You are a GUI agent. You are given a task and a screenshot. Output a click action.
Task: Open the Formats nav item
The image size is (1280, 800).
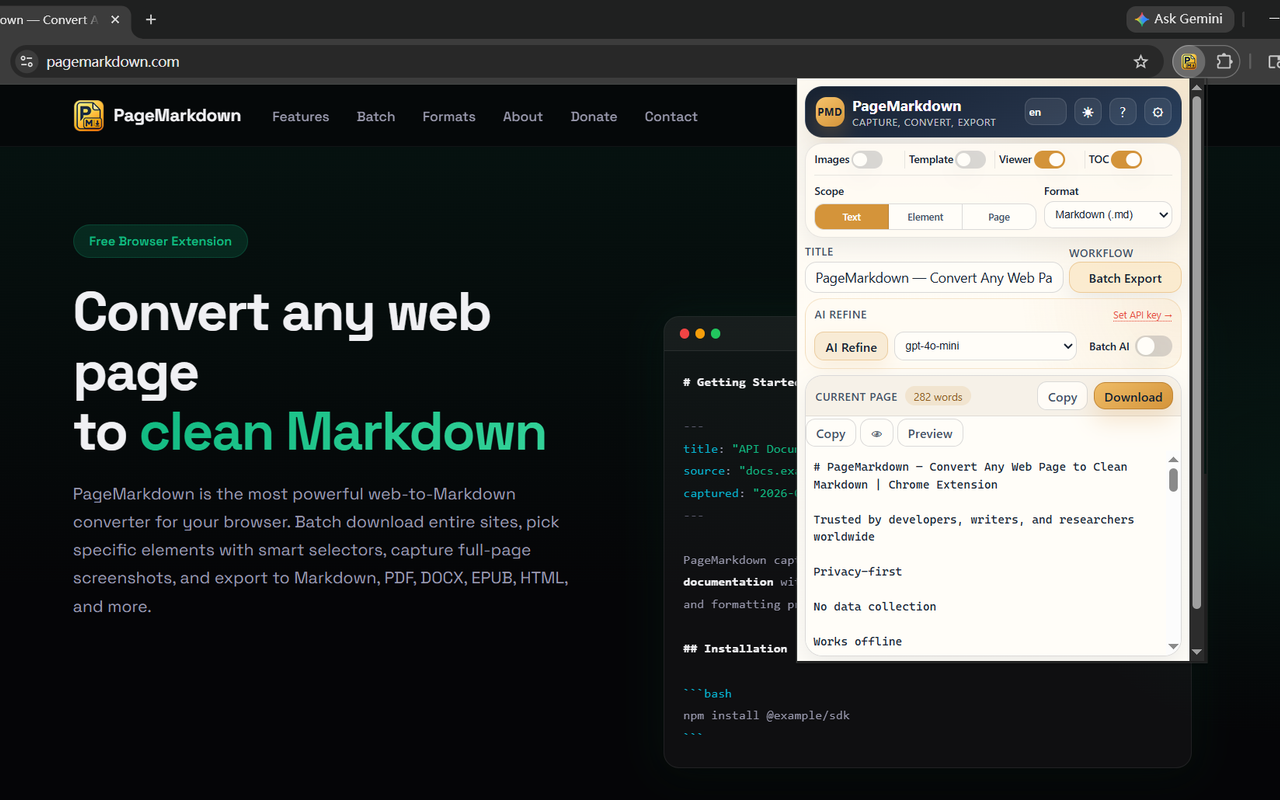tap(449, 116)
